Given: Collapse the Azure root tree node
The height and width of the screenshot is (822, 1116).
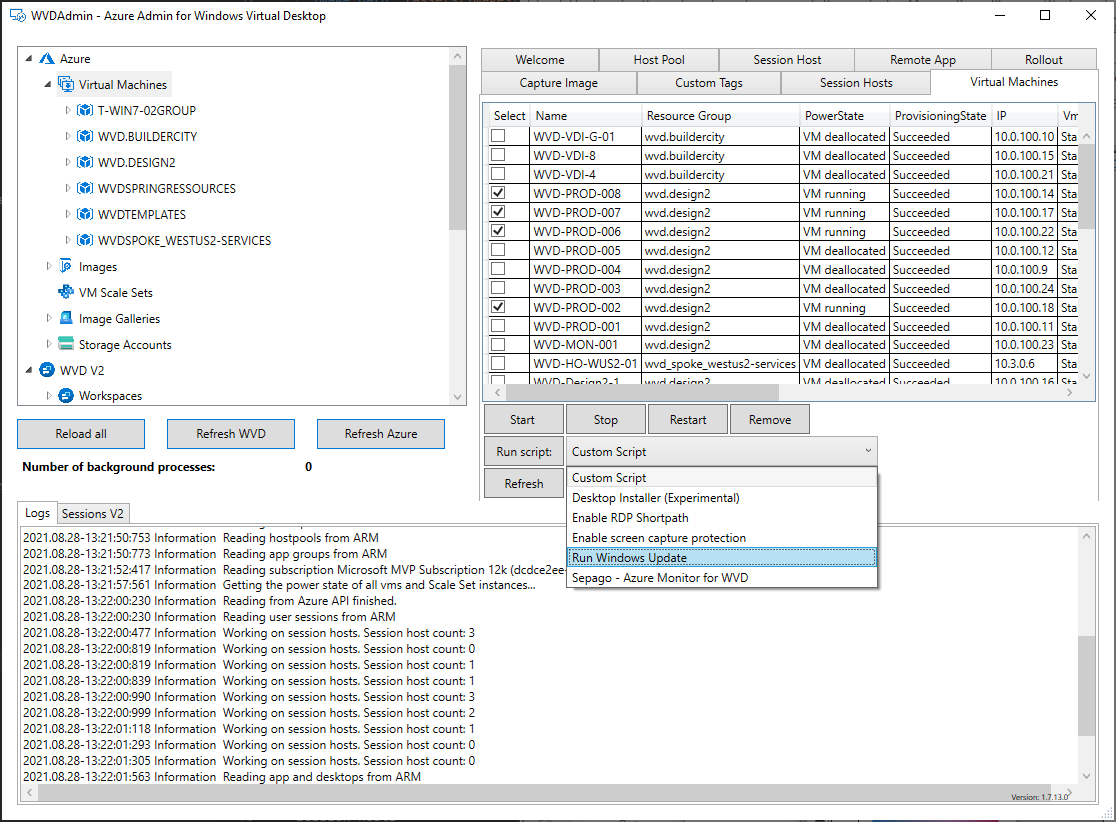Looking at the screenshot, I should 29,58.
